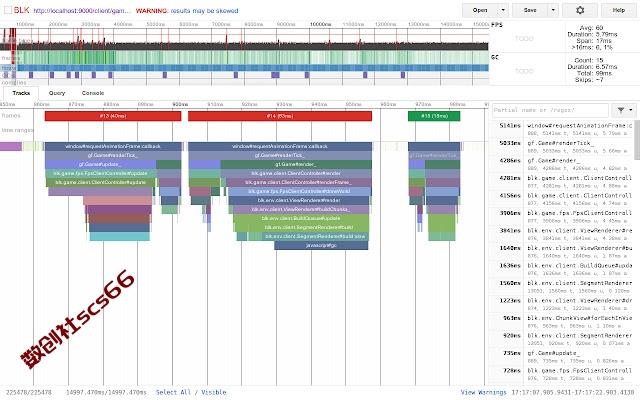Click the Save button

[x=530, y=10]
